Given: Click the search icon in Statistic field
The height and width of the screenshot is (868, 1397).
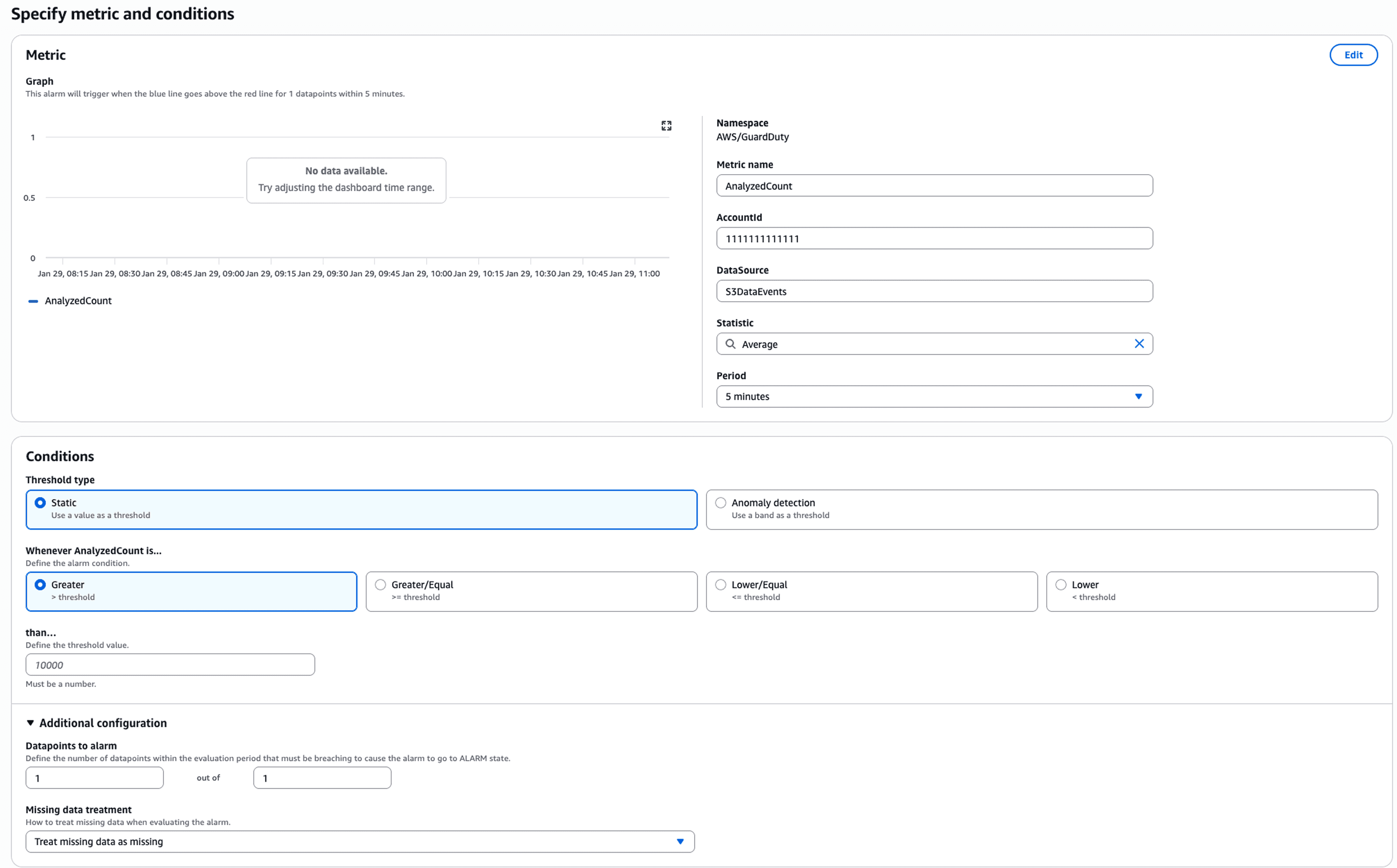Looking at the screenshot, I should pos(730,344).
